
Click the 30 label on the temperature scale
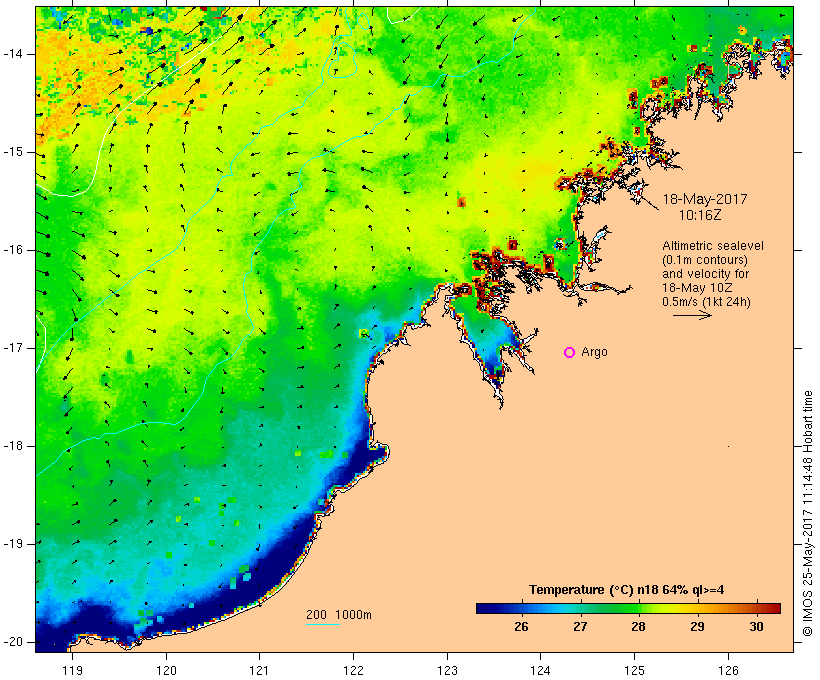[756, 627]
